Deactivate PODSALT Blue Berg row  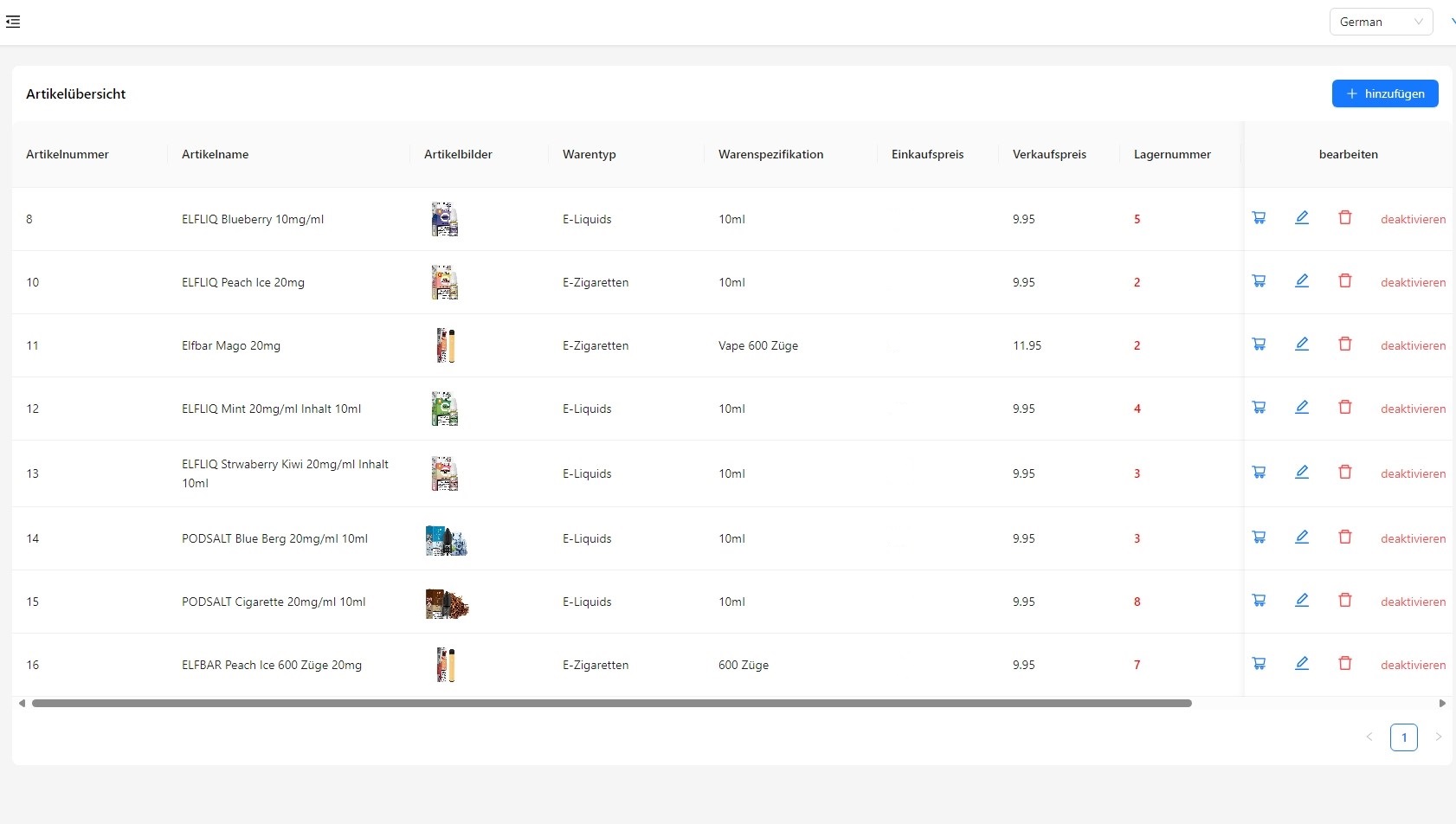tap(1413, 538)
